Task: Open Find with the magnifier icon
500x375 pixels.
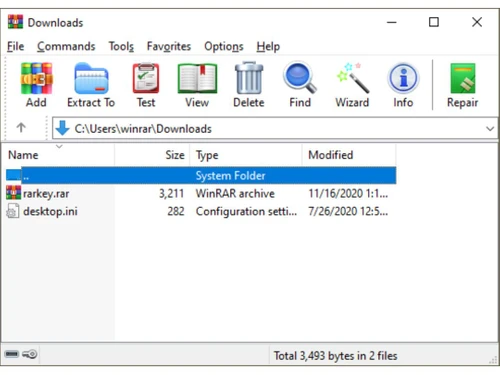Action: click(x=300, y=77)
